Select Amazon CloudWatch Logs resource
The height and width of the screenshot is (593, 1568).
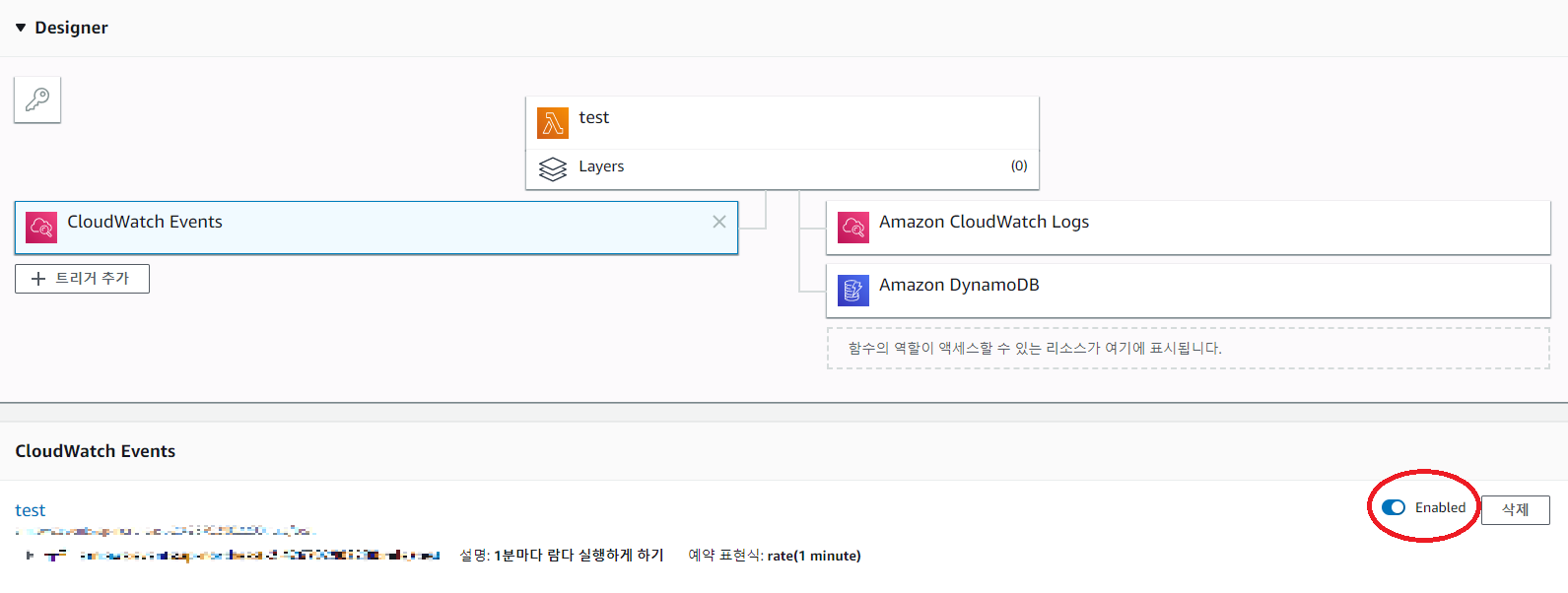(x=1188, y=228)
